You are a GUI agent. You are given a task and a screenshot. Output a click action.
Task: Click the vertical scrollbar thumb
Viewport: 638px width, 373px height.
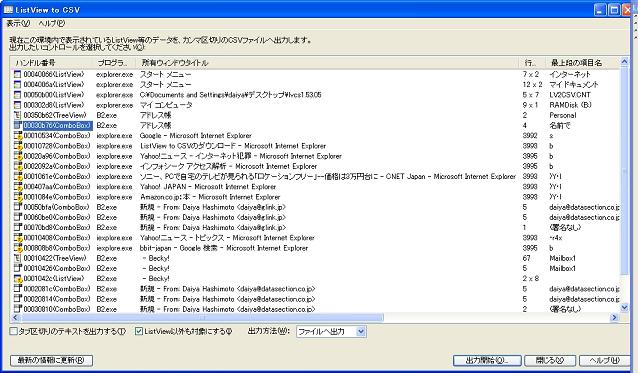tap(624, 171)
